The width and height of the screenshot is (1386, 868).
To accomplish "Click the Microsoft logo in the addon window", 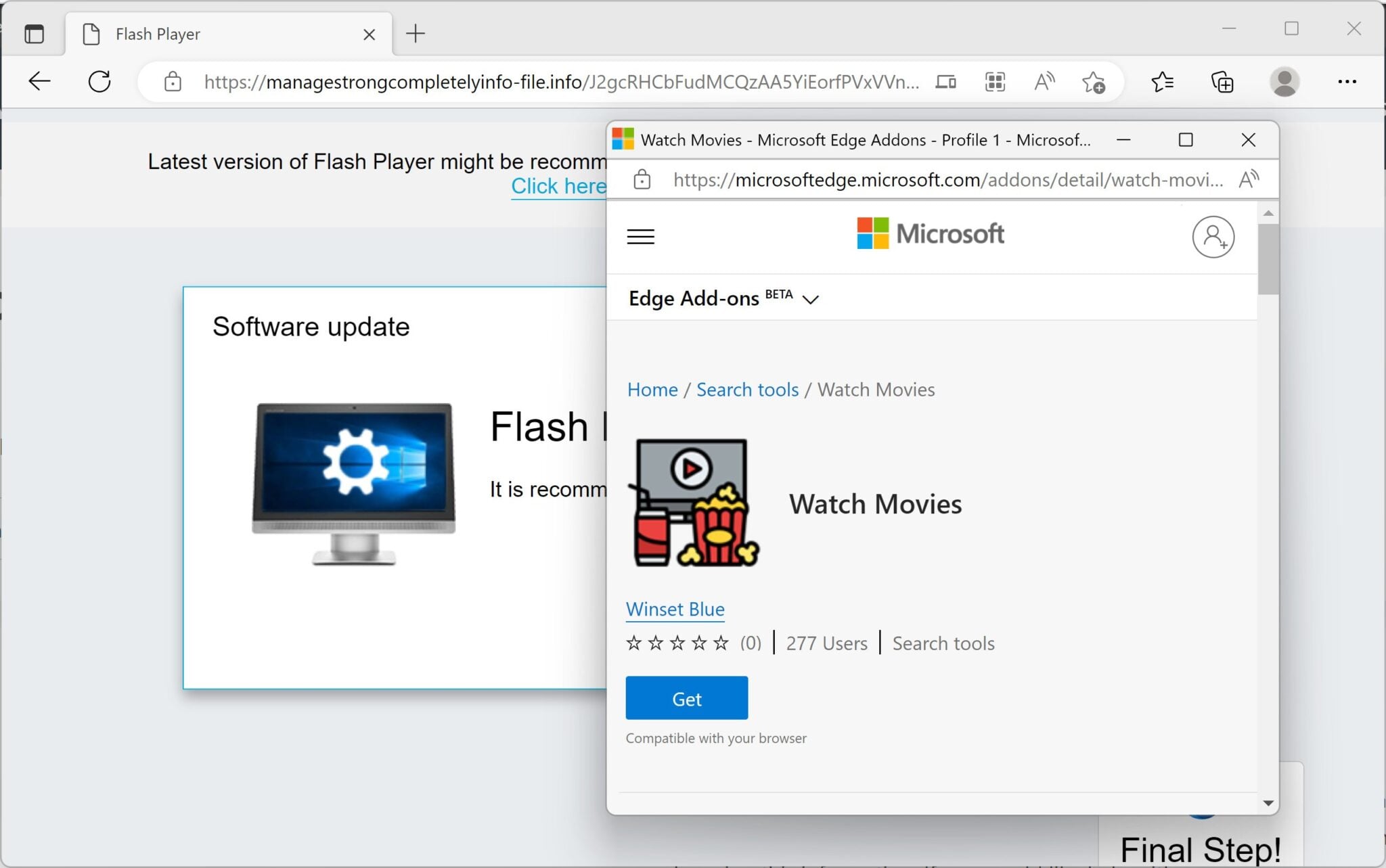I will coord(929,233).
